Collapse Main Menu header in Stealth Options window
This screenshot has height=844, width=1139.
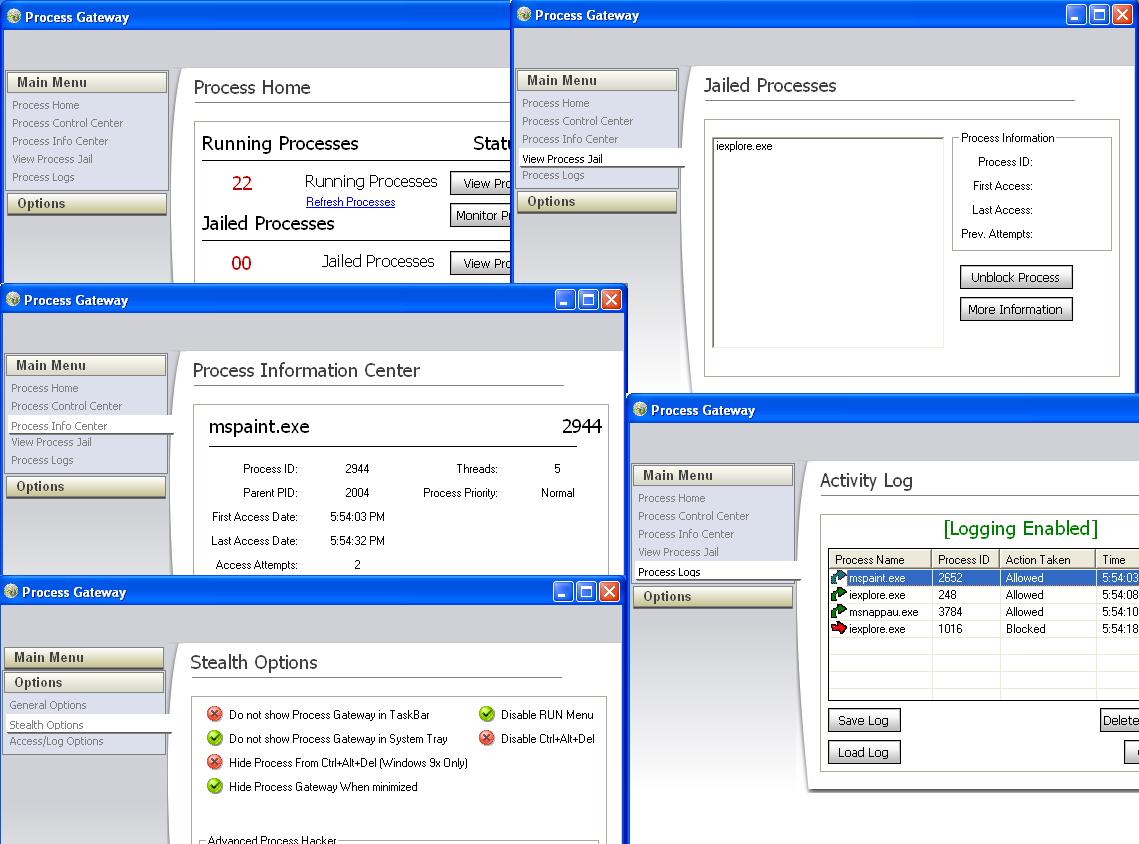(83, 658)
